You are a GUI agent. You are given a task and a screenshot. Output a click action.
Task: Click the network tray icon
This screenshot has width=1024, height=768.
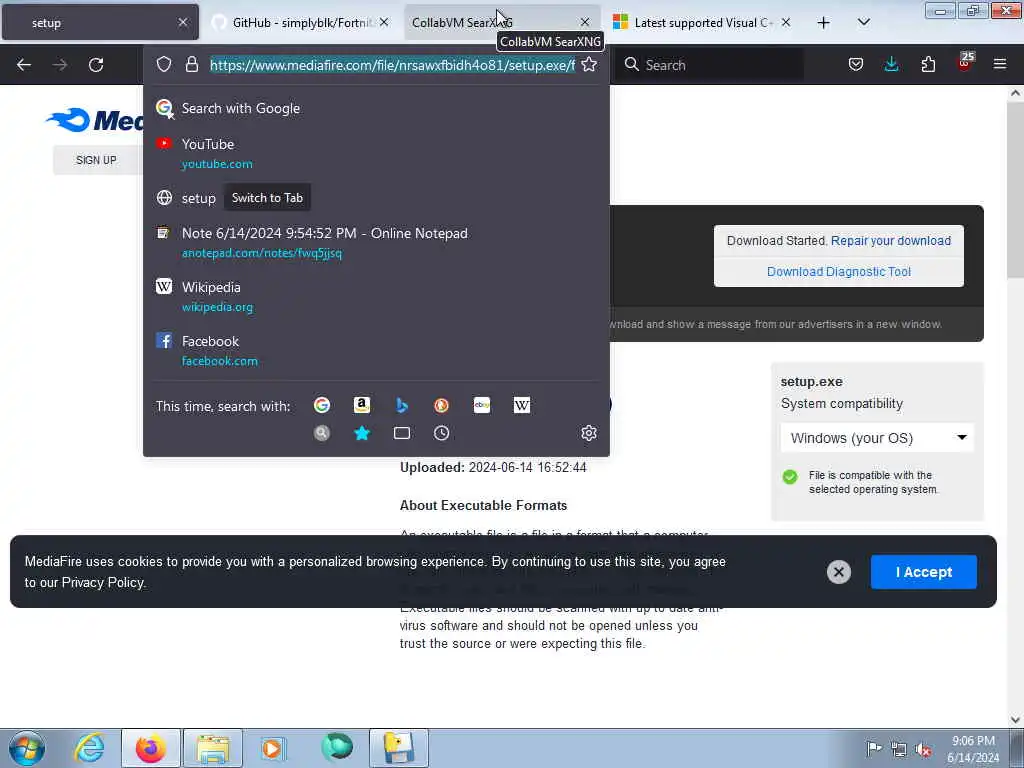click(899, 749)
